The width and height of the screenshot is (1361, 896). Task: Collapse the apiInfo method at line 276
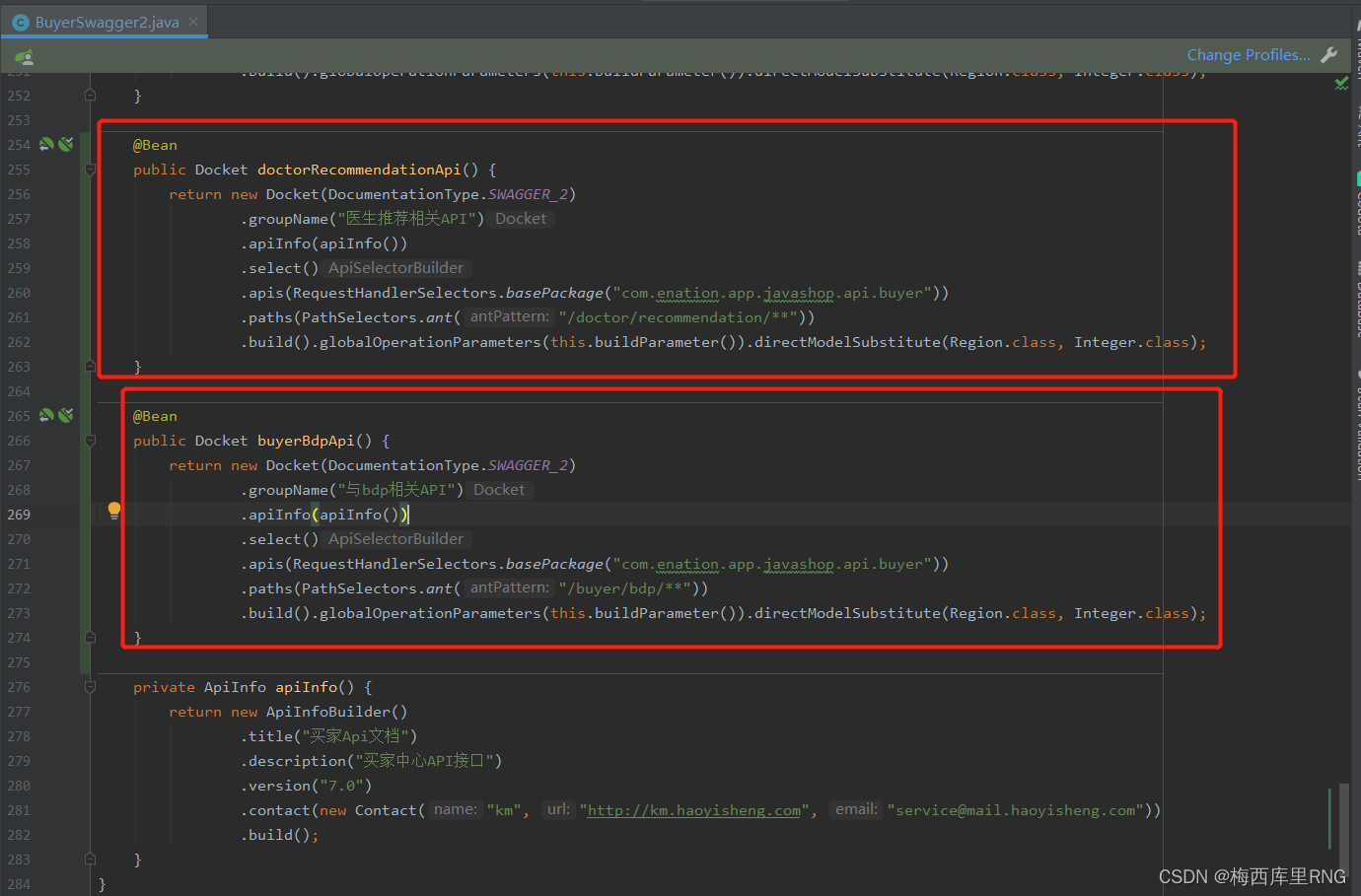coord(90,687)
